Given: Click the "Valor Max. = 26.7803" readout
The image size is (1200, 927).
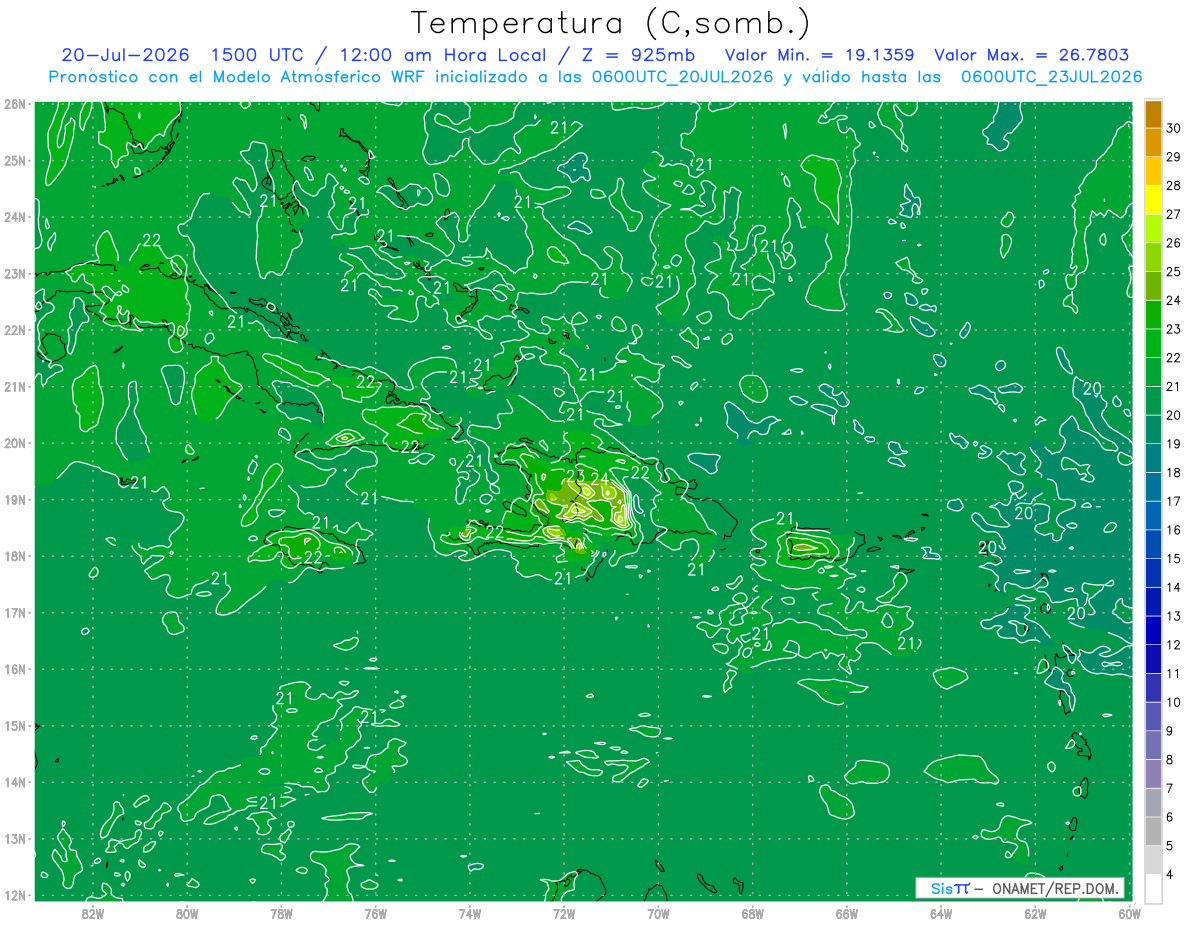Looking at the screenshot, I should tap(1031, 55).
